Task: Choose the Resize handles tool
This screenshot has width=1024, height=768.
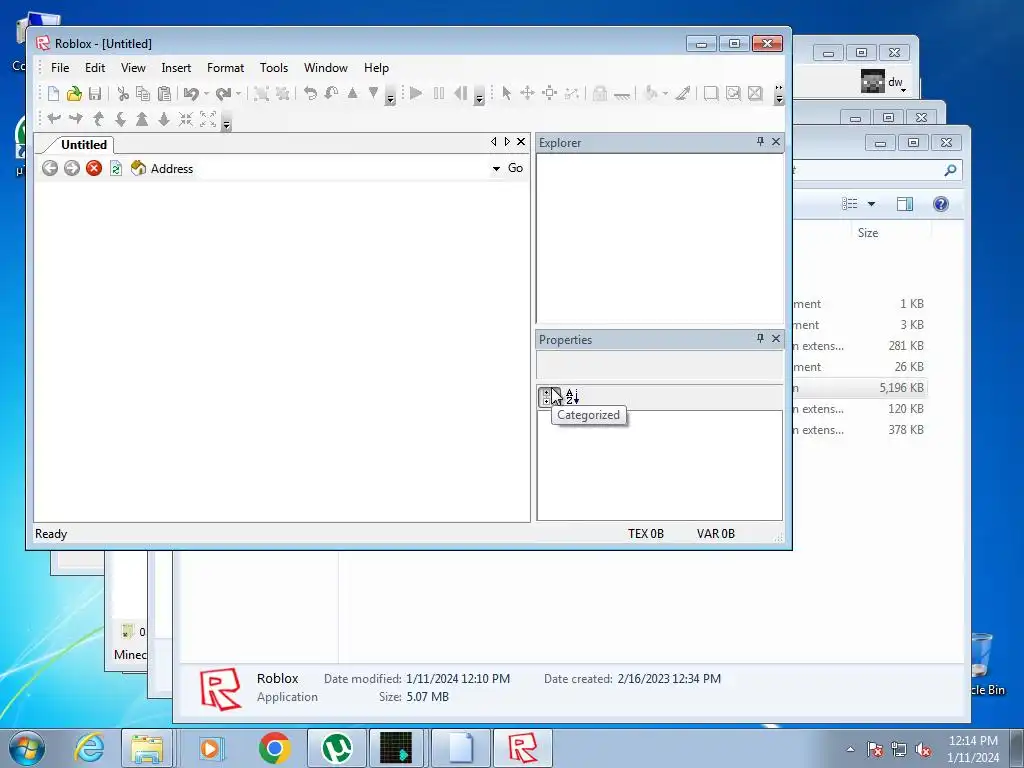Action: [549, 93]
